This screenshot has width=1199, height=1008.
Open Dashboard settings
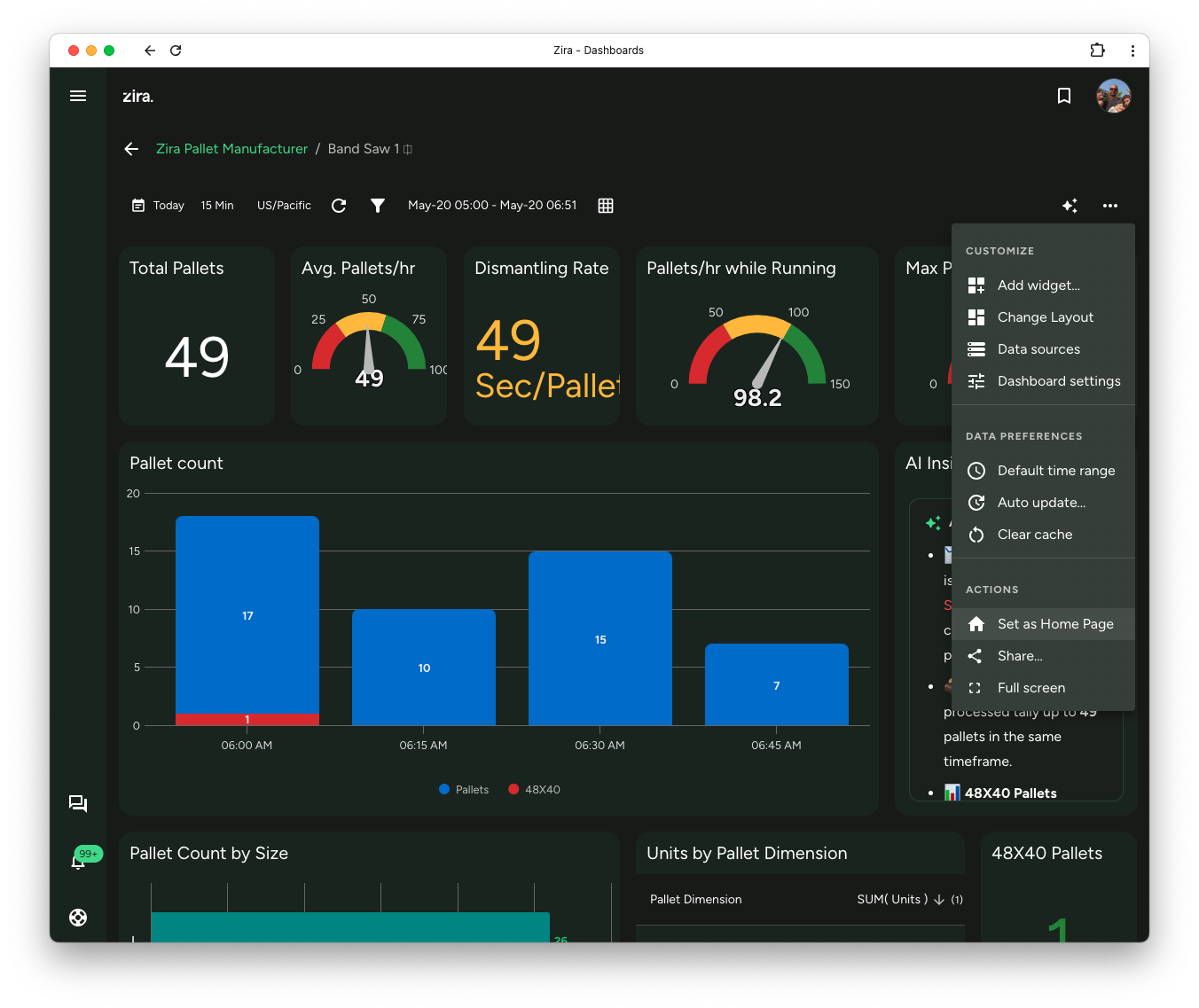[1043, 381]
